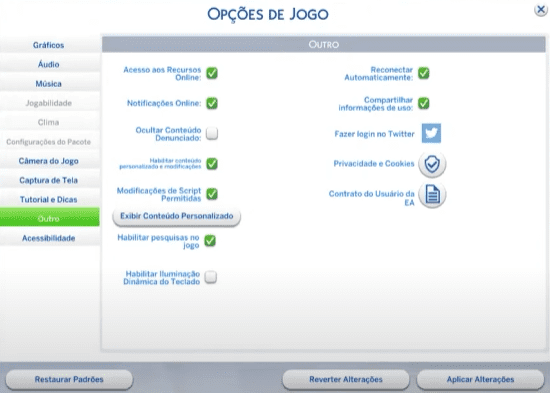Switch to the Gráficos tab

tap(49, 45)
